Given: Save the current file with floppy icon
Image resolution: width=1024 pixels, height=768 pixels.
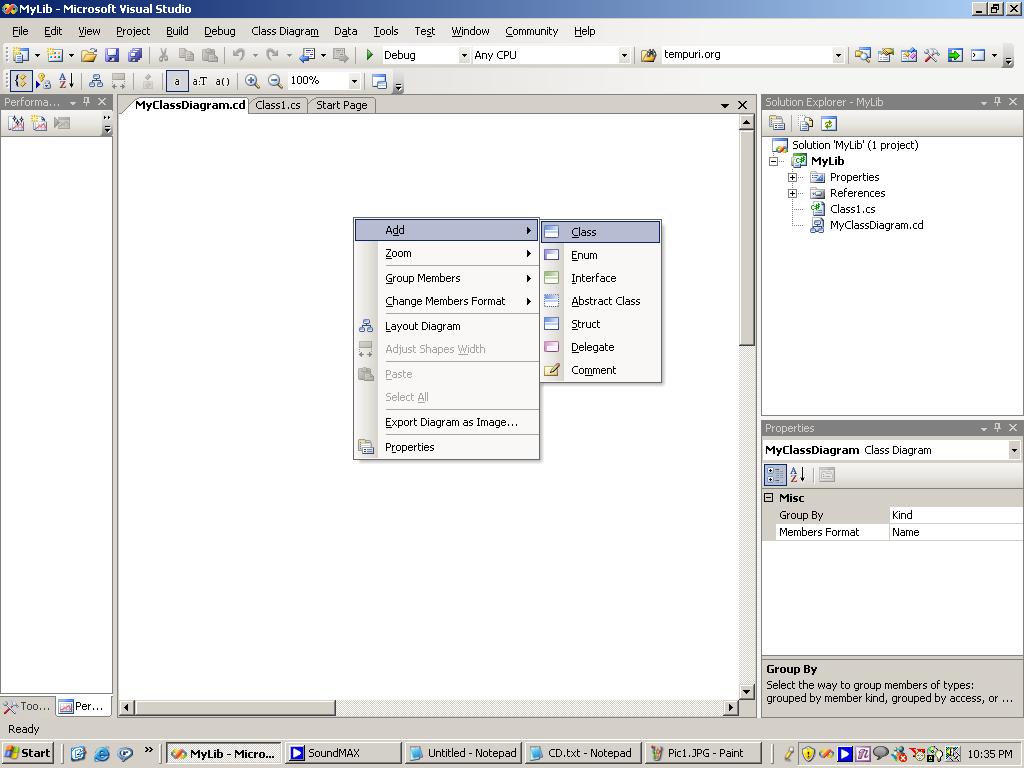Looking at the screenshot, I should (x=112, y=55).
